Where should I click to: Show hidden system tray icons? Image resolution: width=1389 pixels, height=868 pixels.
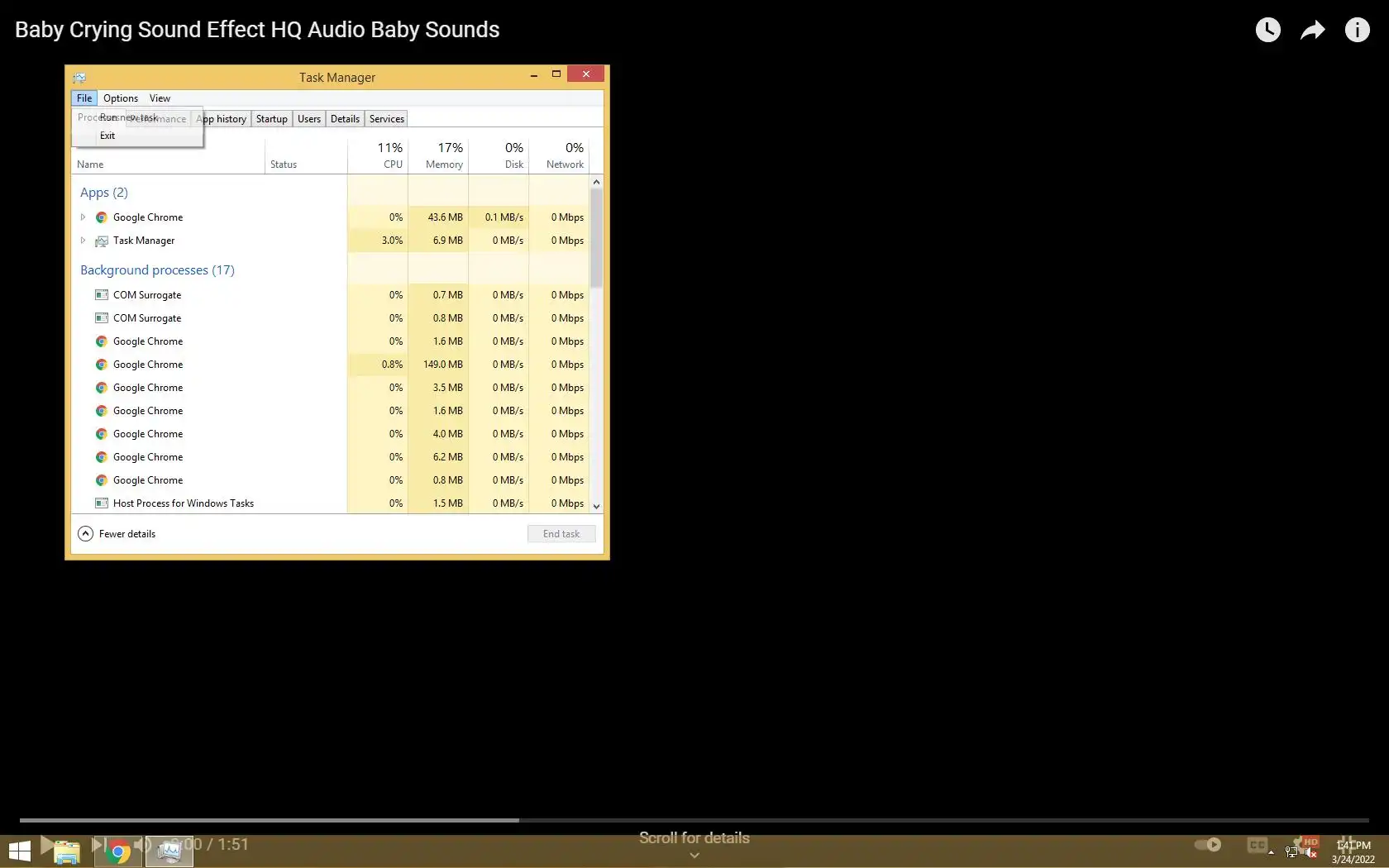(x=1272, y=852)
